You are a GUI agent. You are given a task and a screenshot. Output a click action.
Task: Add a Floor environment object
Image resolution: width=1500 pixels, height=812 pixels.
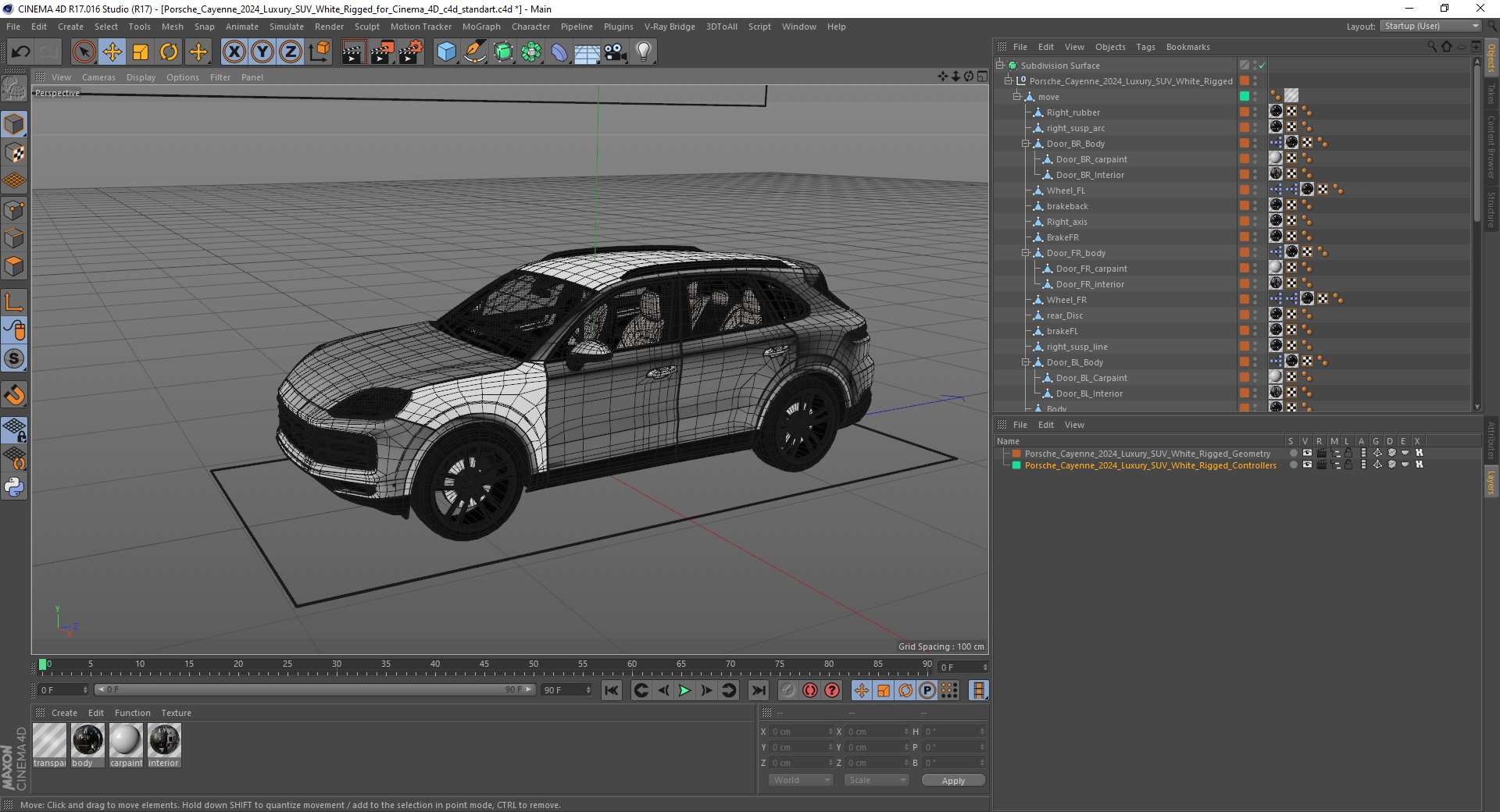point(587,52)
